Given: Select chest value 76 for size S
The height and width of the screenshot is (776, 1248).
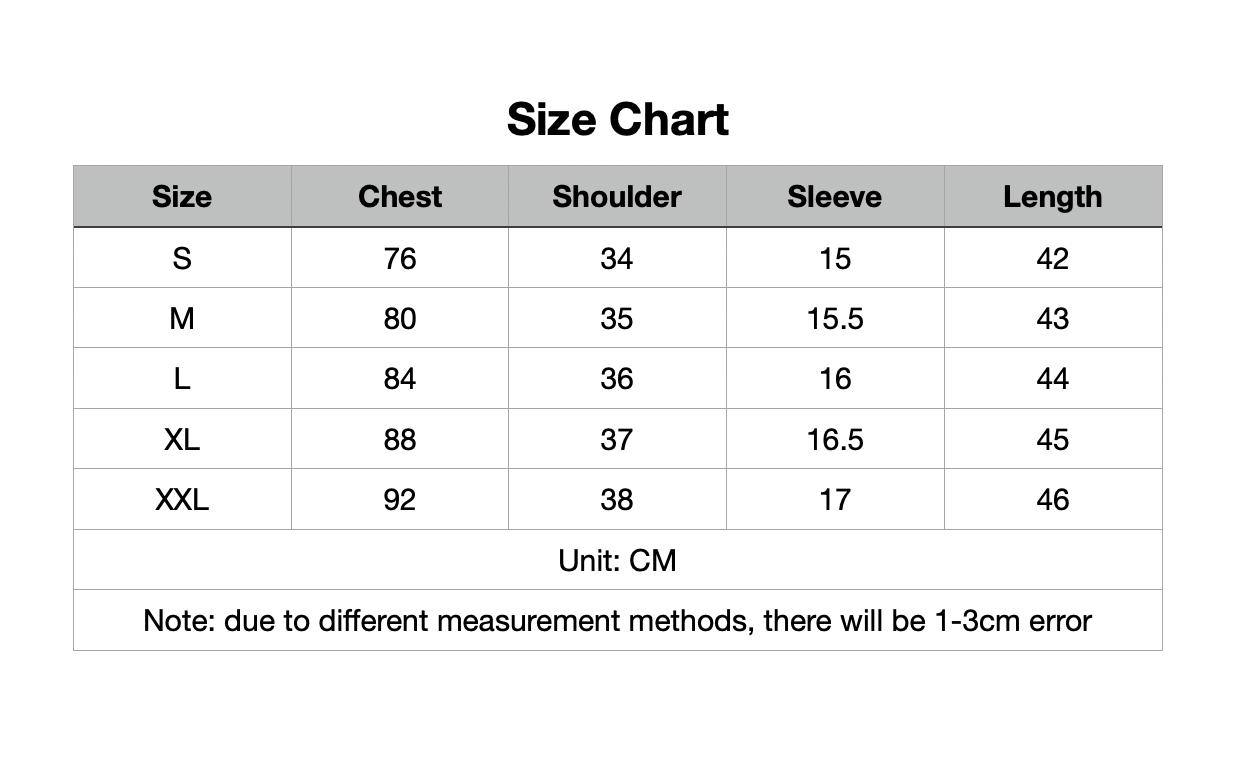Looking at the screenshot, I should click(399, 259).
